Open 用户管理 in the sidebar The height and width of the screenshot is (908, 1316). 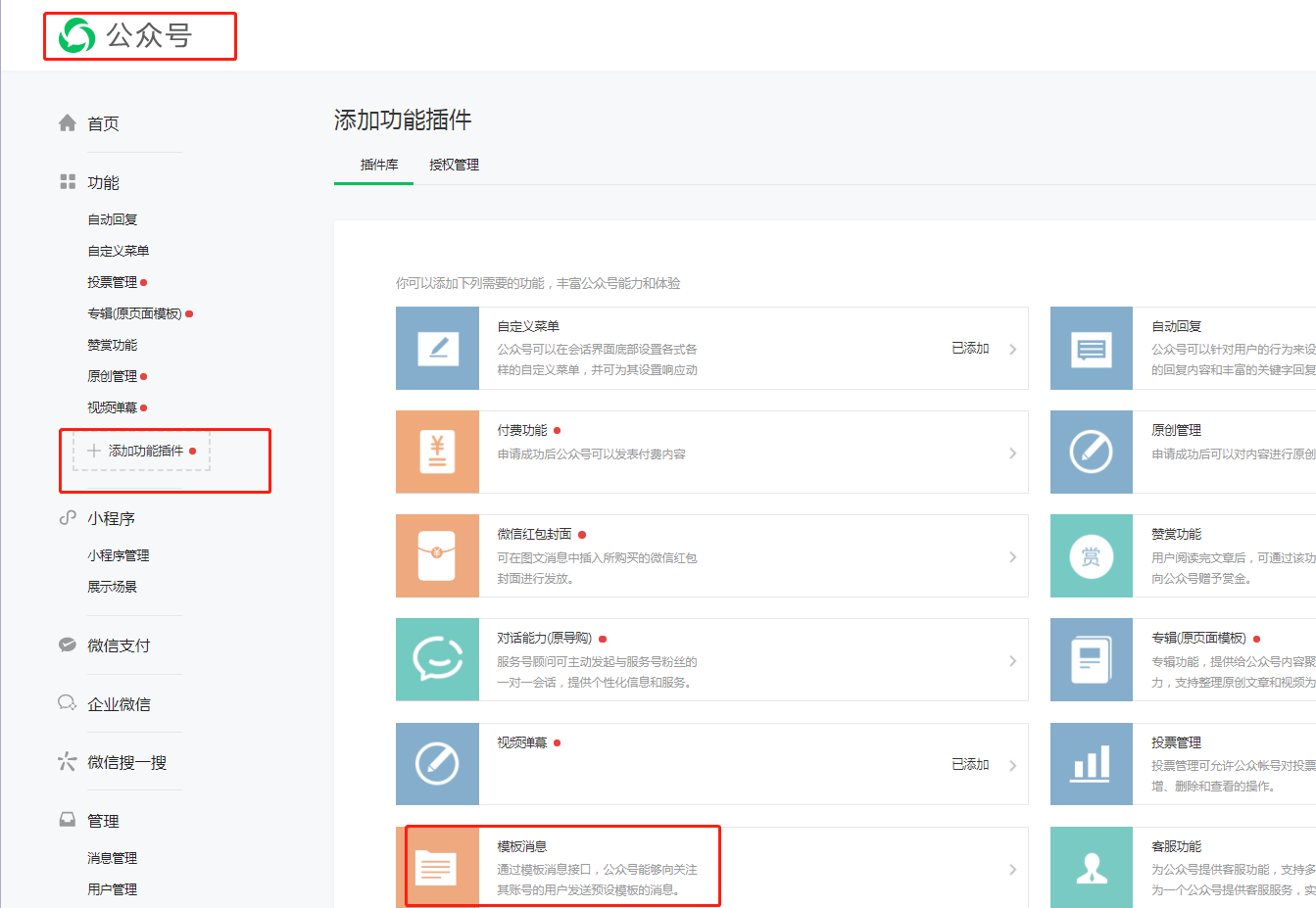[113, 889]
